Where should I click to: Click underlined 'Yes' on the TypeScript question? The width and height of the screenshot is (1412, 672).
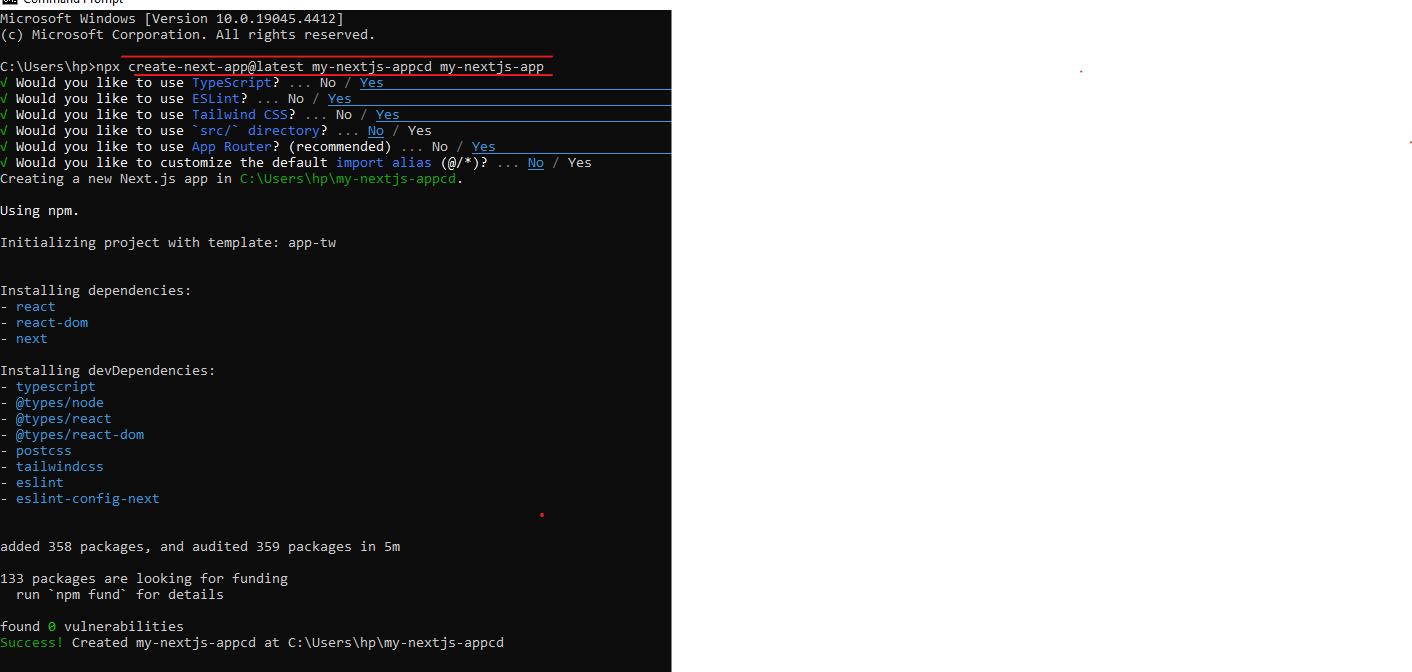pos(372,83)
